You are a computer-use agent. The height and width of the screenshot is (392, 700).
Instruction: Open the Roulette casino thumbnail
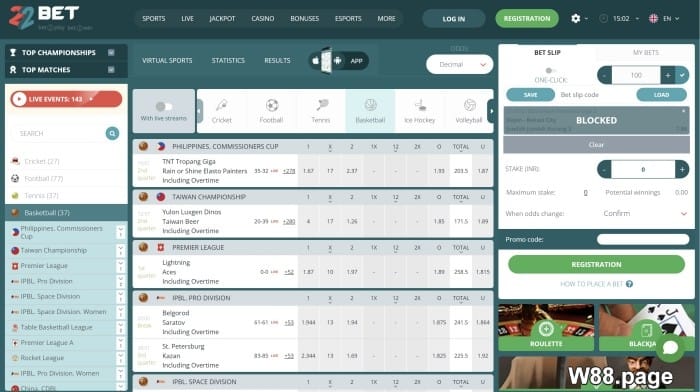point(546,327)
